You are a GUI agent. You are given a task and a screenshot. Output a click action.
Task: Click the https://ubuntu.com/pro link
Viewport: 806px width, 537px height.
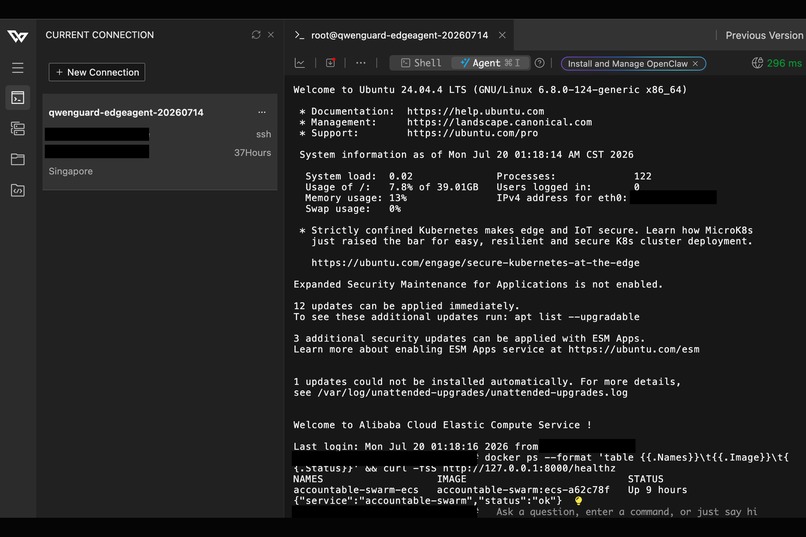point(472,133)
